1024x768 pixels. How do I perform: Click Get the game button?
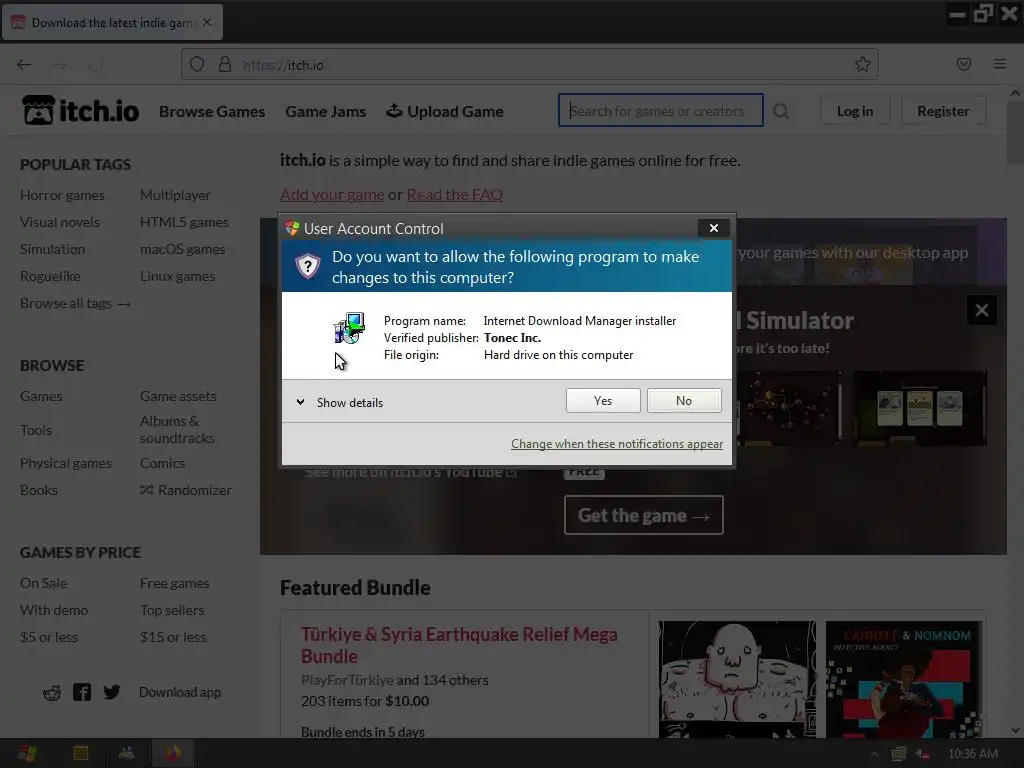(x=643, y=515)
